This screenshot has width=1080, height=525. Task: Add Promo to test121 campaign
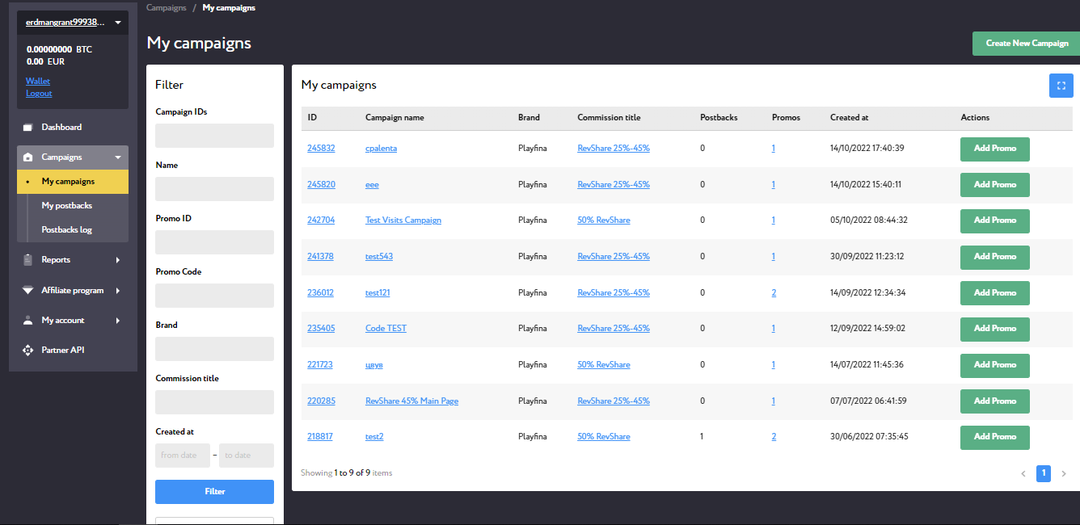995,293
